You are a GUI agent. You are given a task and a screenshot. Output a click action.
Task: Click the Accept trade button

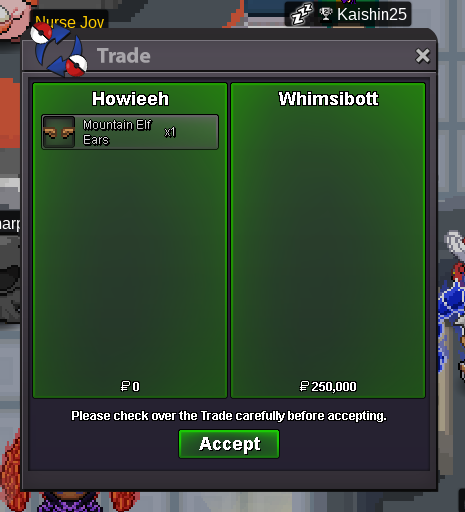(x=229, y=444)
